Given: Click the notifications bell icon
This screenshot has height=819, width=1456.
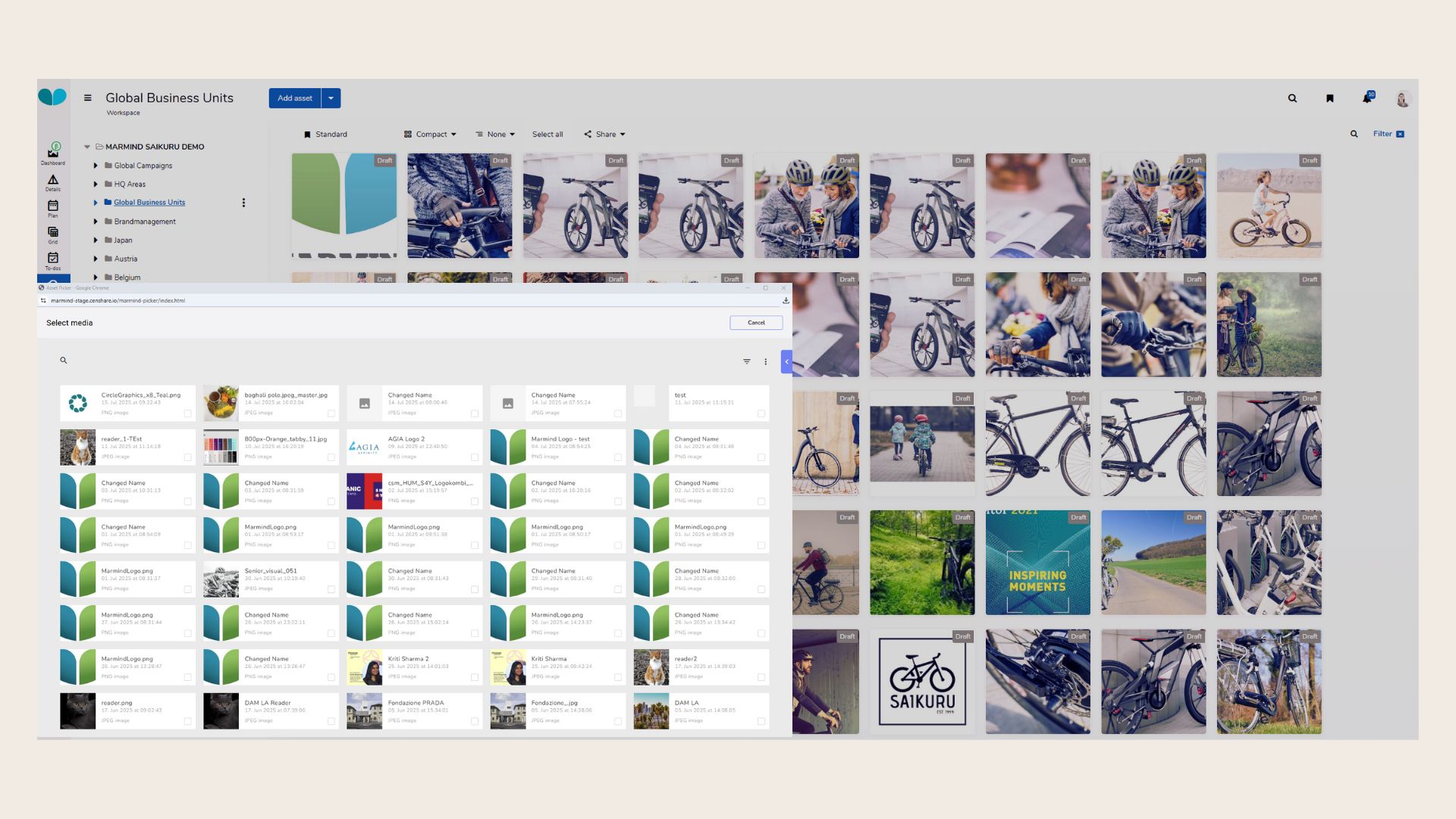Looking at the screenshot, I should tap(1367, 98).
